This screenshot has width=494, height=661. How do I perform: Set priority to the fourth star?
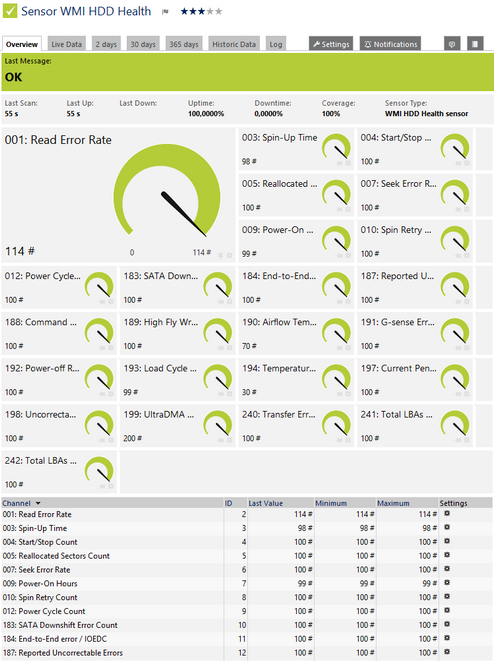210,11
